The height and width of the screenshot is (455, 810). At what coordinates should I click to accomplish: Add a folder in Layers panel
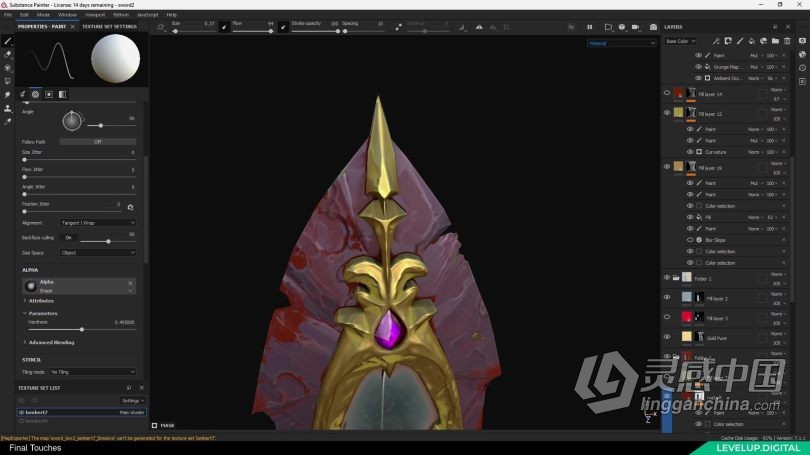(775, 41)
